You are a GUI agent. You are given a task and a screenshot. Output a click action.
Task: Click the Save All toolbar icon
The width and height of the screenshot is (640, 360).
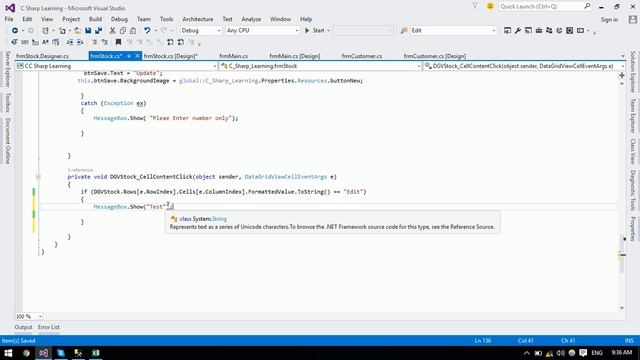coord(98,31)
